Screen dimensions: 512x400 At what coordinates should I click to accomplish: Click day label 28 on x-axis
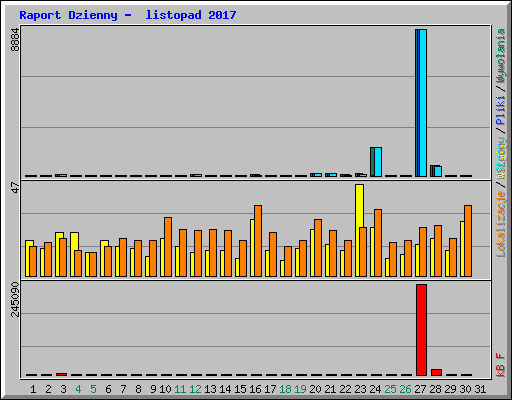(435, 389)
